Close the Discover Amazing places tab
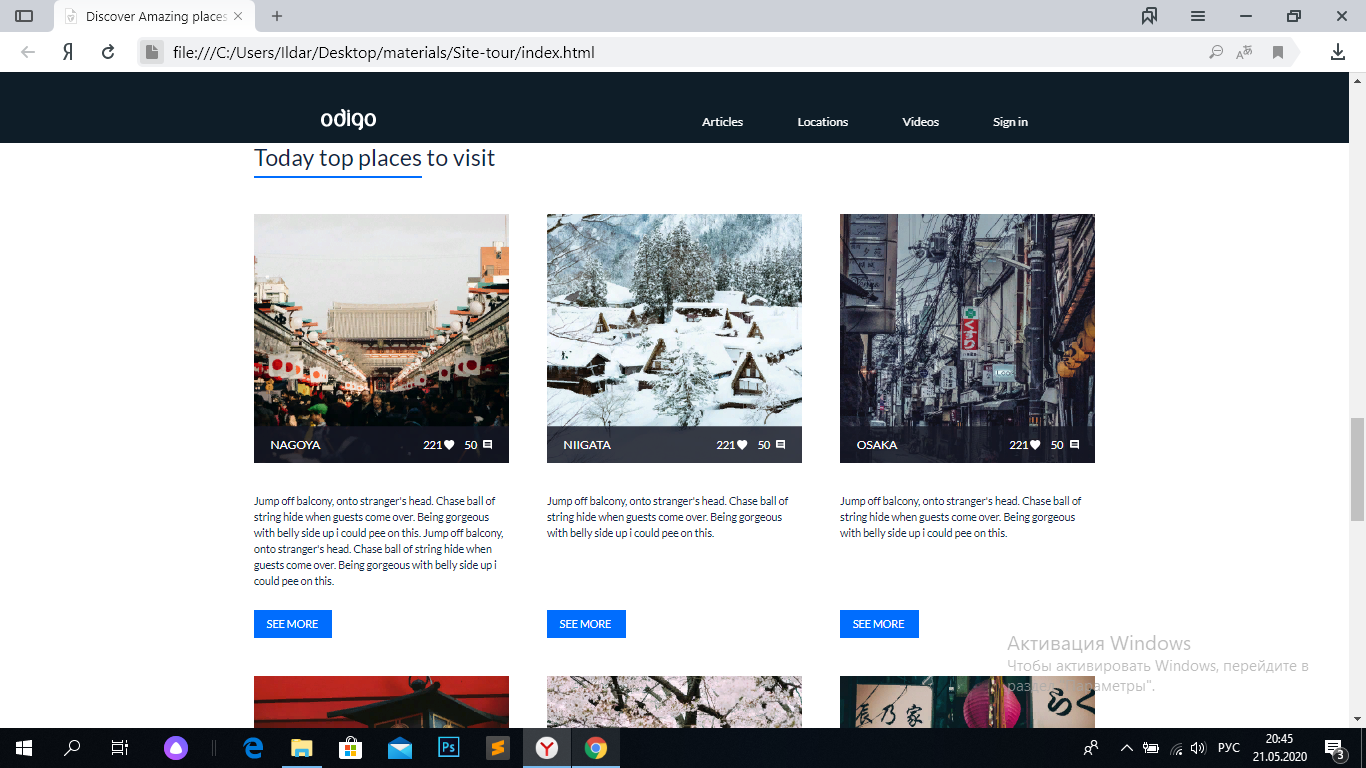 coord(237,16)
